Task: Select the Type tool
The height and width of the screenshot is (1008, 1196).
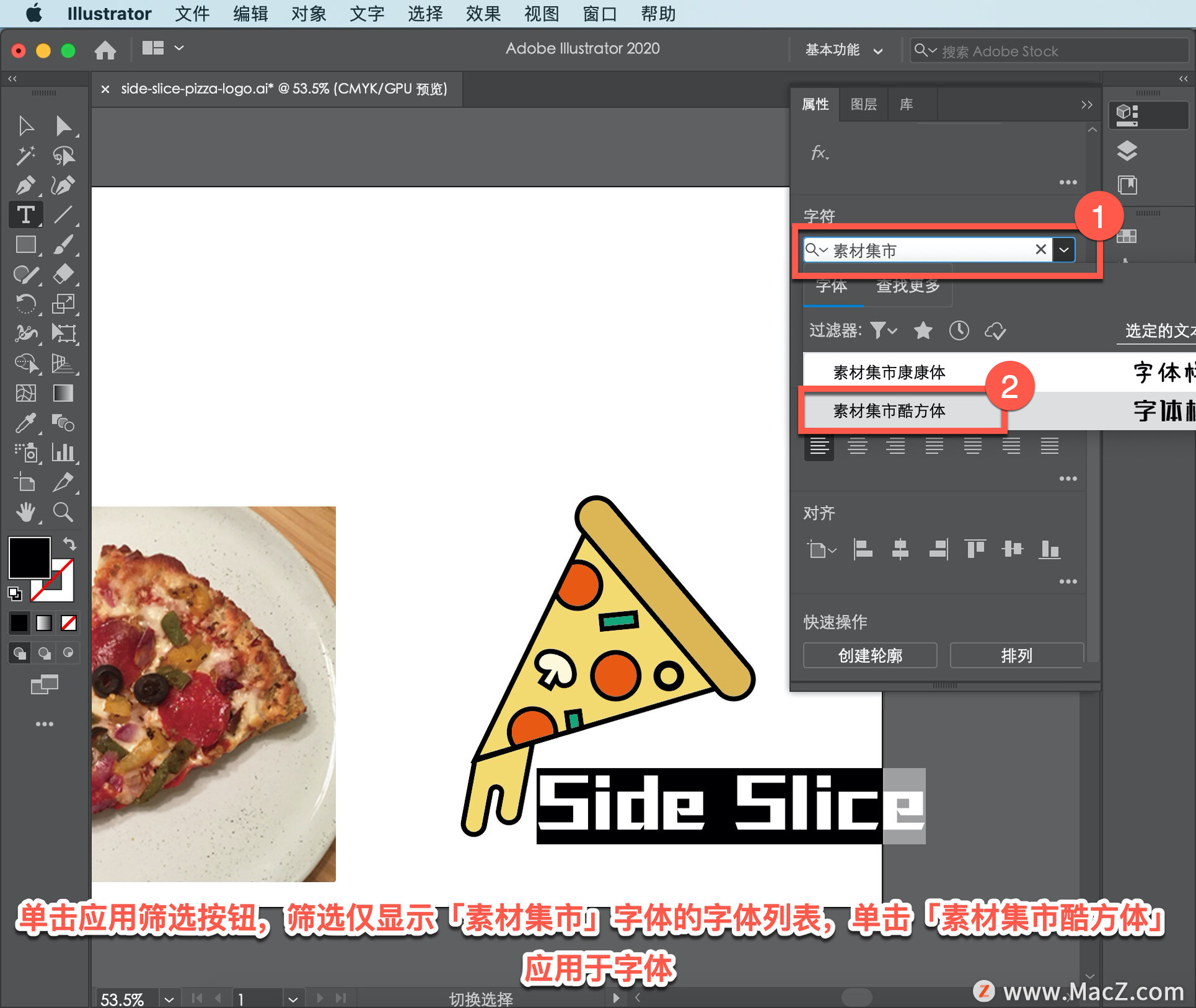Action: coord(26,215)
